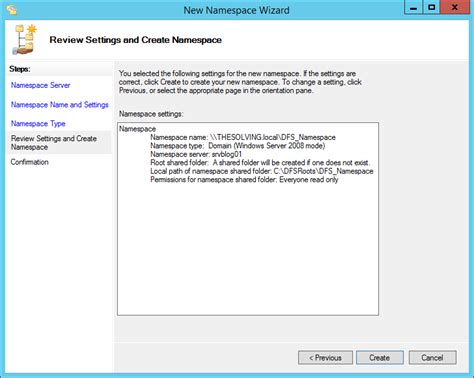Viewport: 474px width, 378px height.
Task: Select the Namespace server srvblog01 line
Action: coord(196,154)
